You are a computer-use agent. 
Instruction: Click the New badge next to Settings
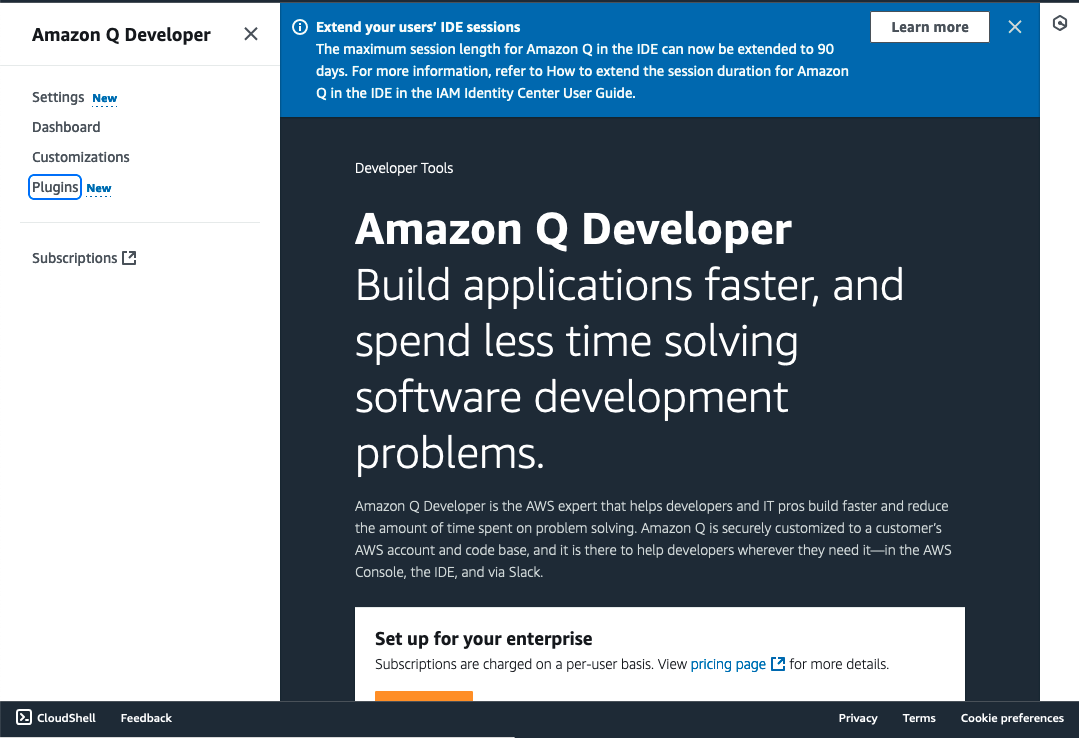click(x=104, y=97)
